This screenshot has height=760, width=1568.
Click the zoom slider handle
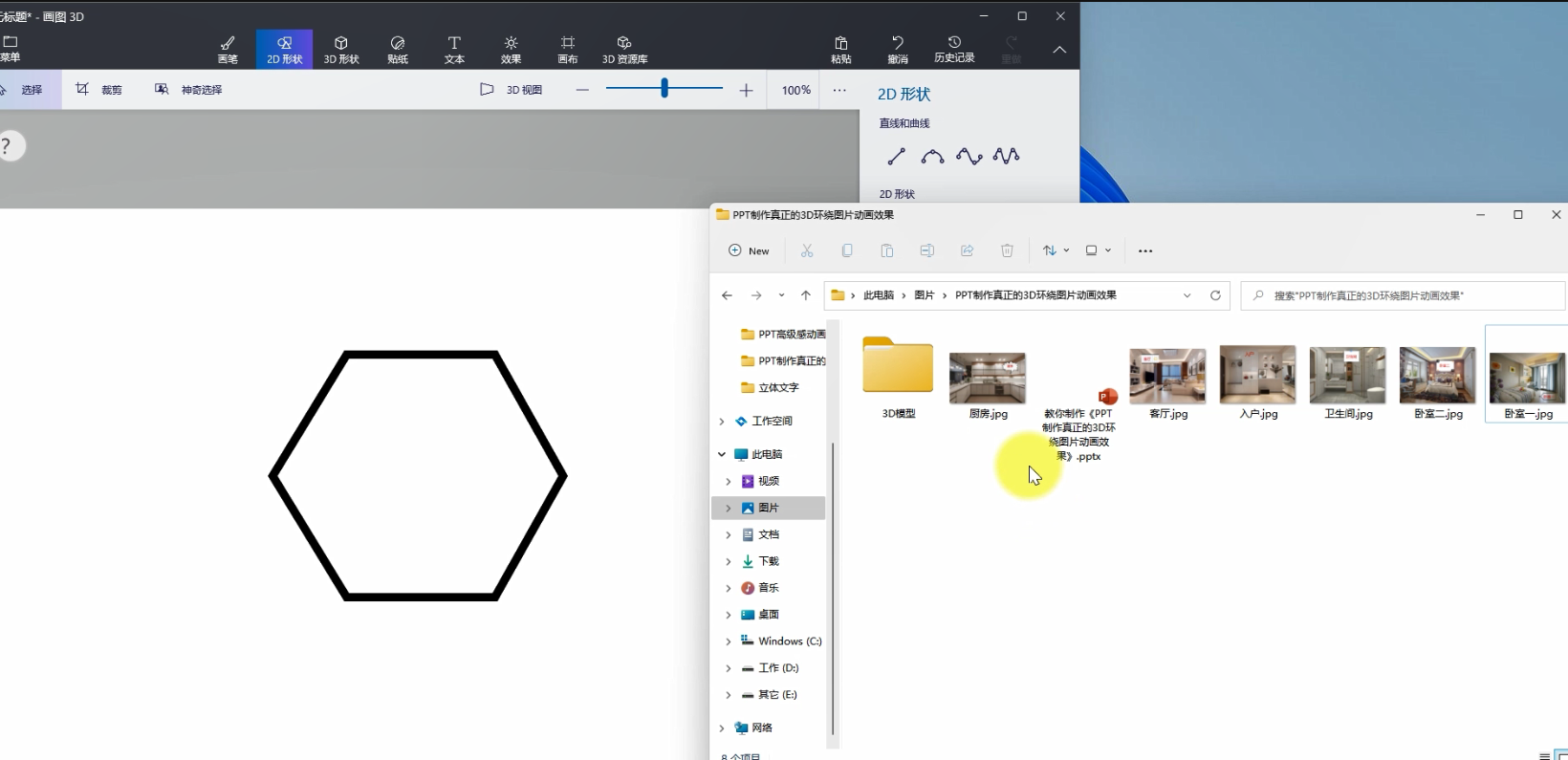pyautogui.click(x=664, y=89)
